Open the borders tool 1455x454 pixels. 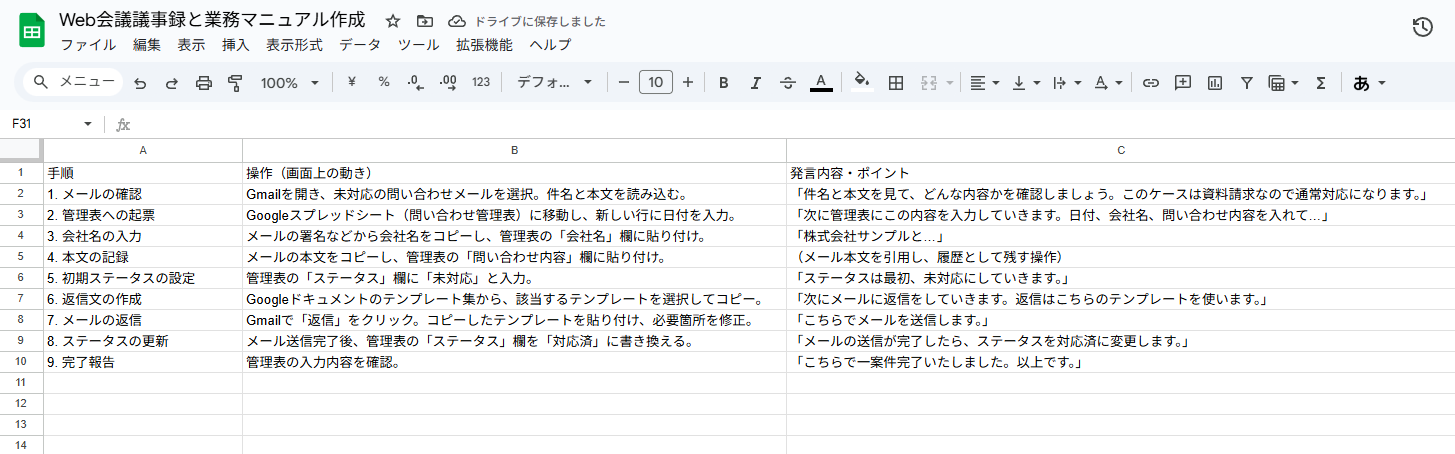[x=896, y=82]
